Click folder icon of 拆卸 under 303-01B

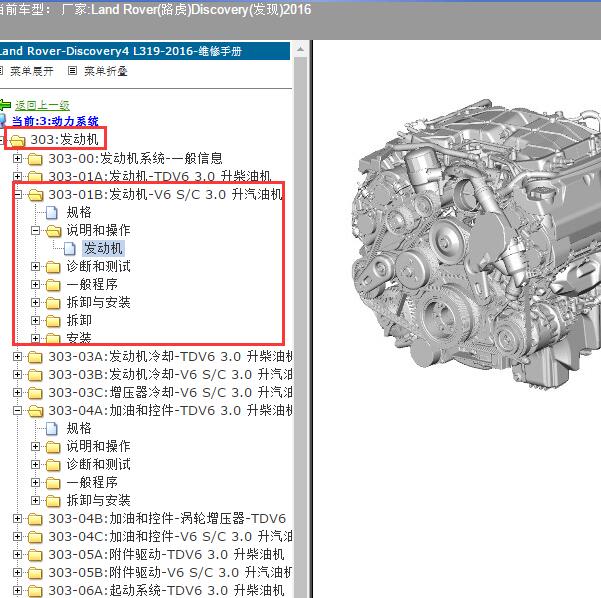click(x=53, y=321)
